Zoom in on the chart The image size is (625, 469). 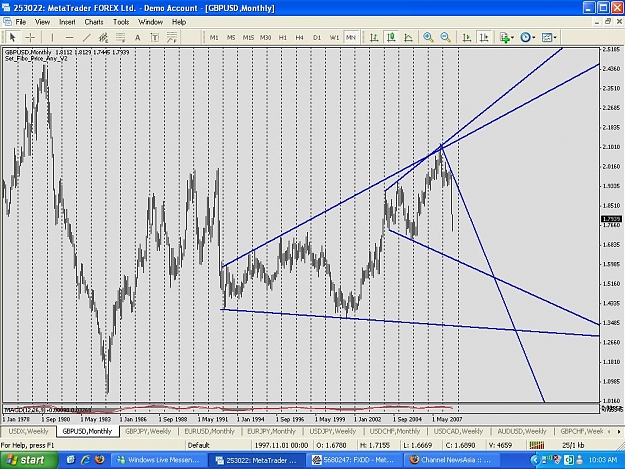click(x=428, y=37)
